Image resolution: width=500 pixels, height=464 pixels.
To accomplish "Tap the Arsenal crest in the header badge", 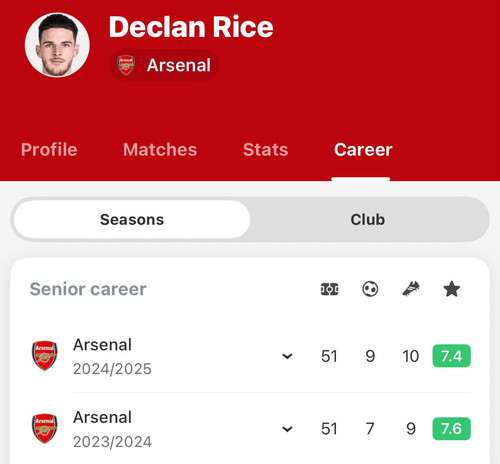I will (x=126, y=65).
